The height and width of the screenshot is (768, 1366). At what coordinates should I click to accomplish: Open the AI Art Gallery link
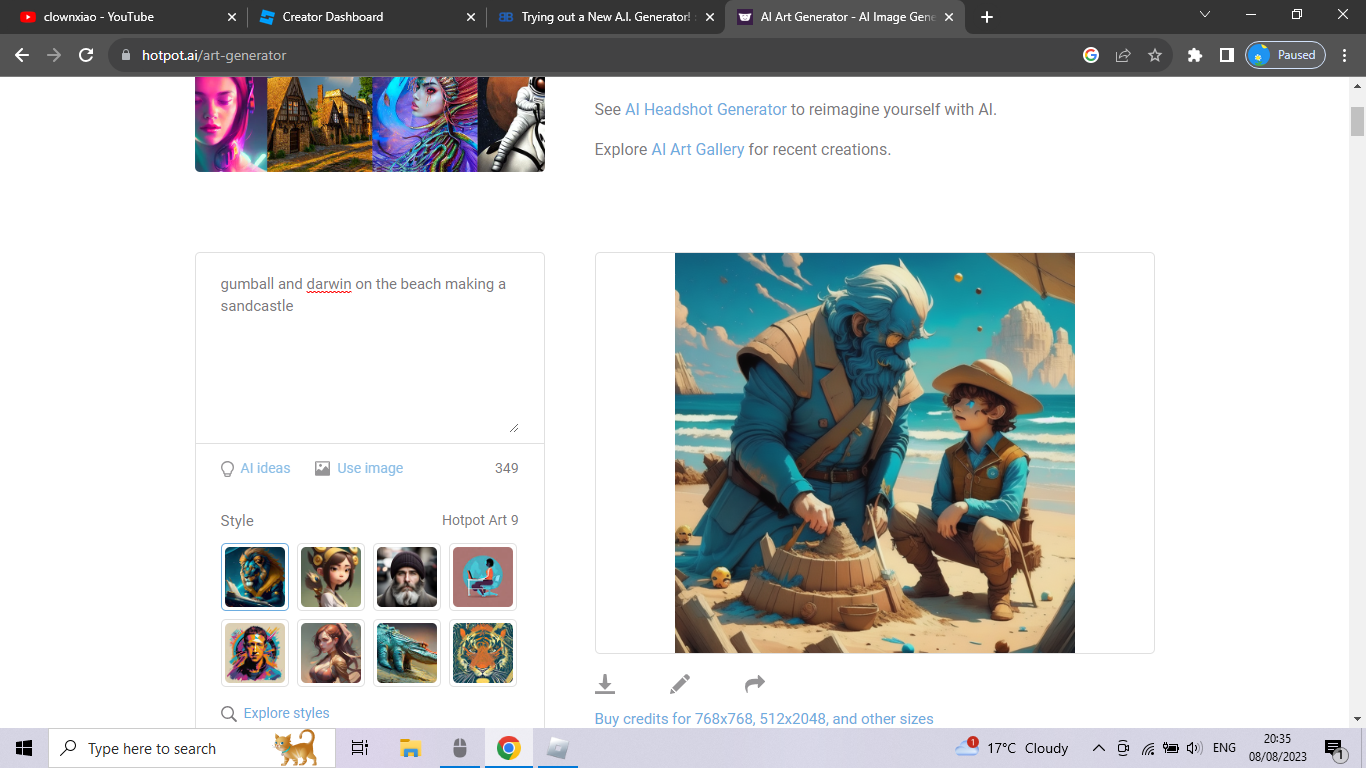coord(698,149)
